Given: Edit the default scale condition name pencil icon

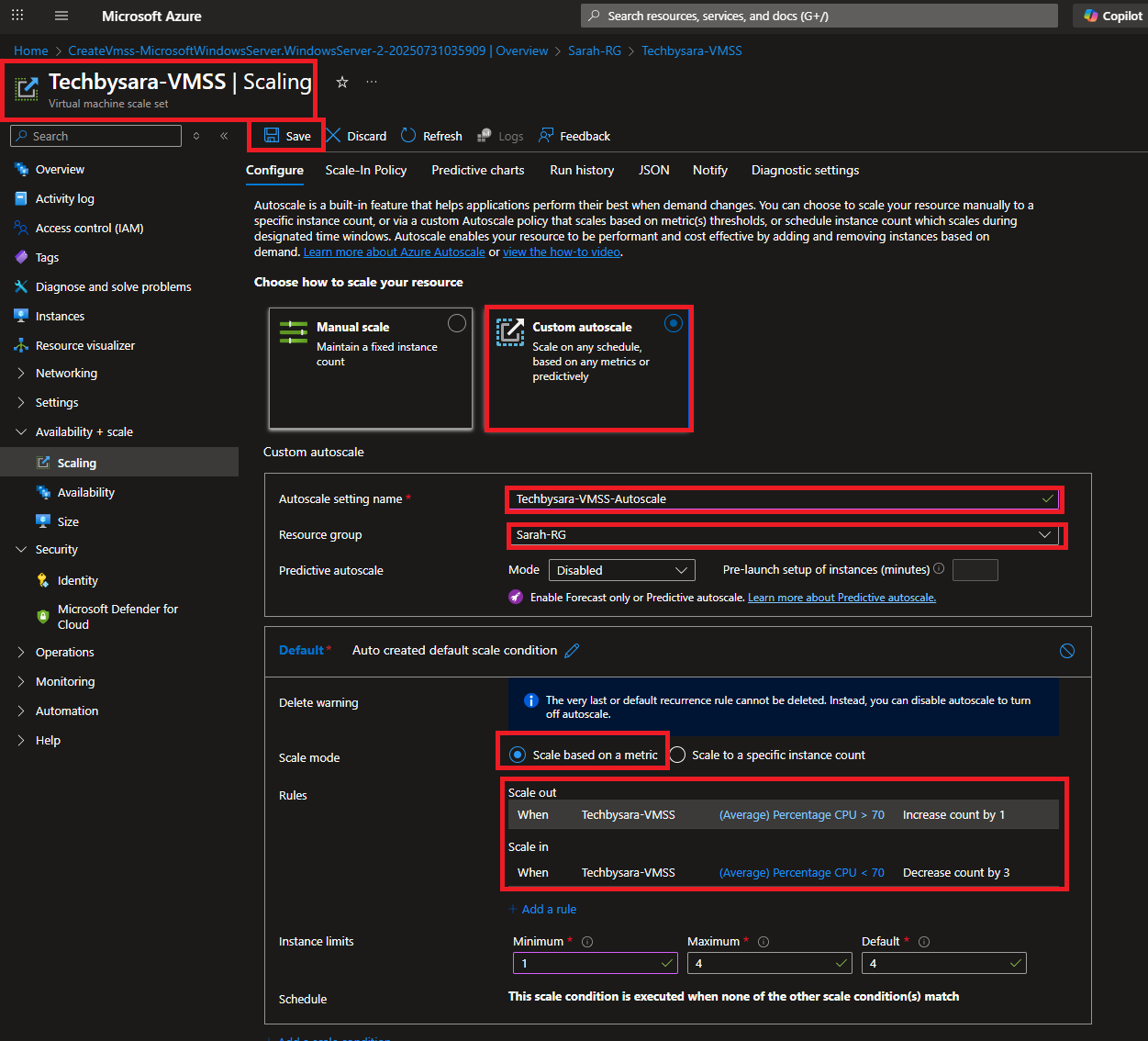Looking at the screenshot, I should 572,651.
